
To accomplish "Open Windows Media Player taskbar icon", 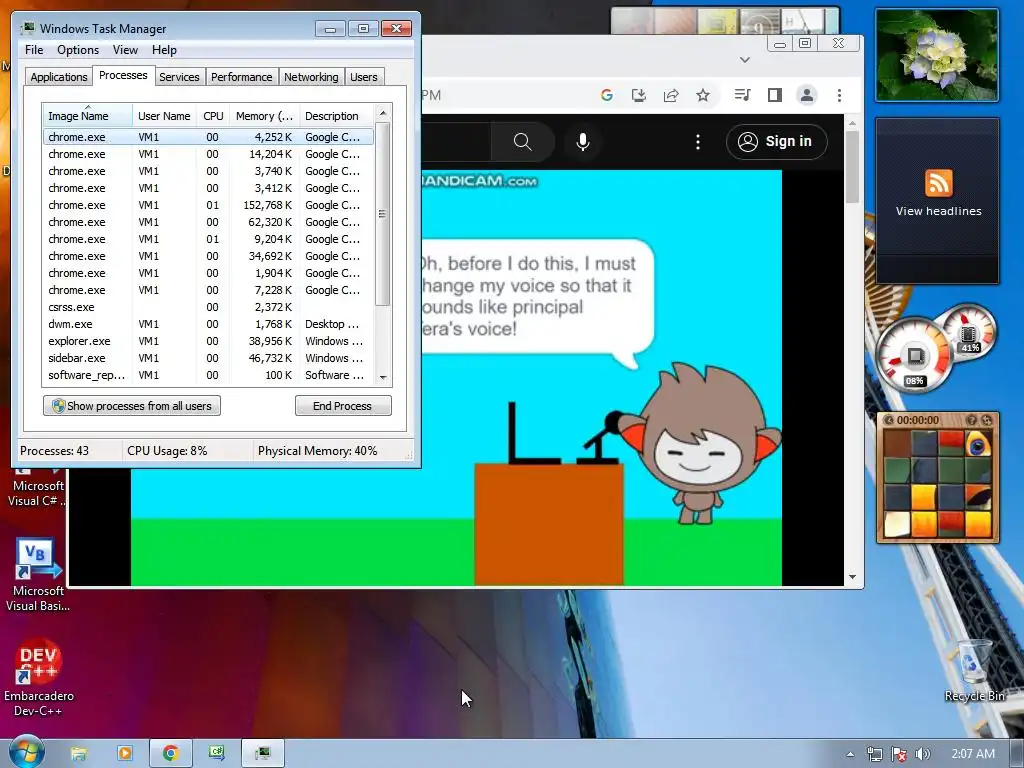I will coord(124,753).
